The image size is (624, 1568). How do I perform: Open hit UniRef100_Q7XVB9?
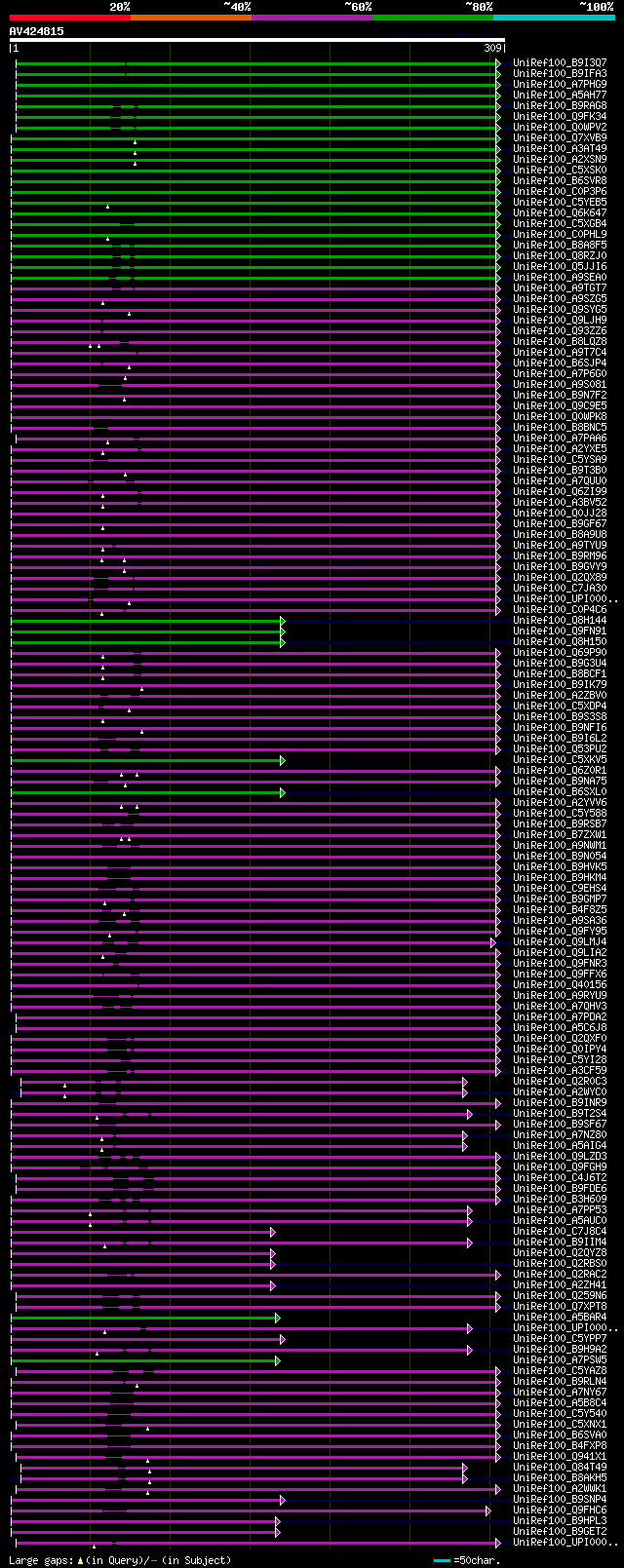coord(560,138)
